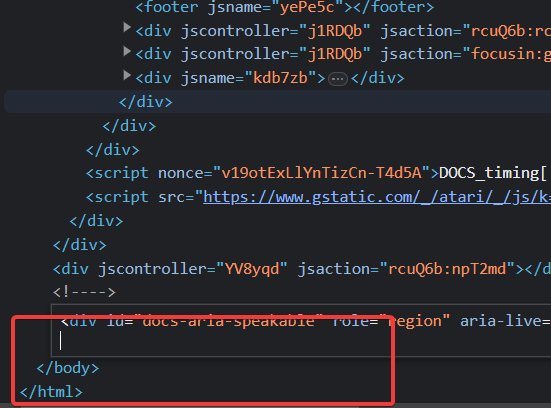The height and width of the screenshot is (408, 551).
Task: Select the div jscontroller YV8yqd line
Action: point(302,269)
